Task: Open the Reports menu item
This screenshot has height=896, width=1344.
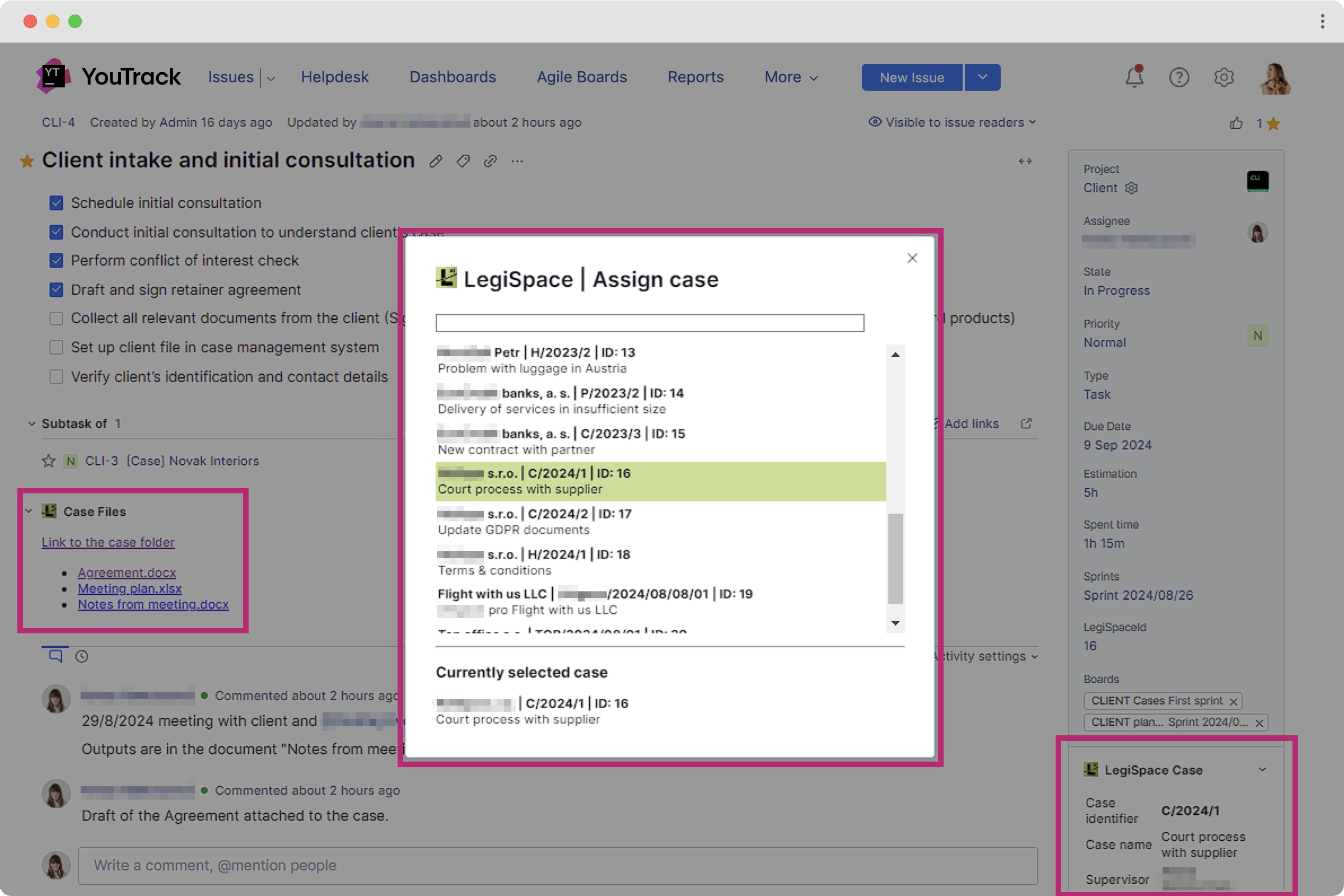Action: tap(696, 77)
